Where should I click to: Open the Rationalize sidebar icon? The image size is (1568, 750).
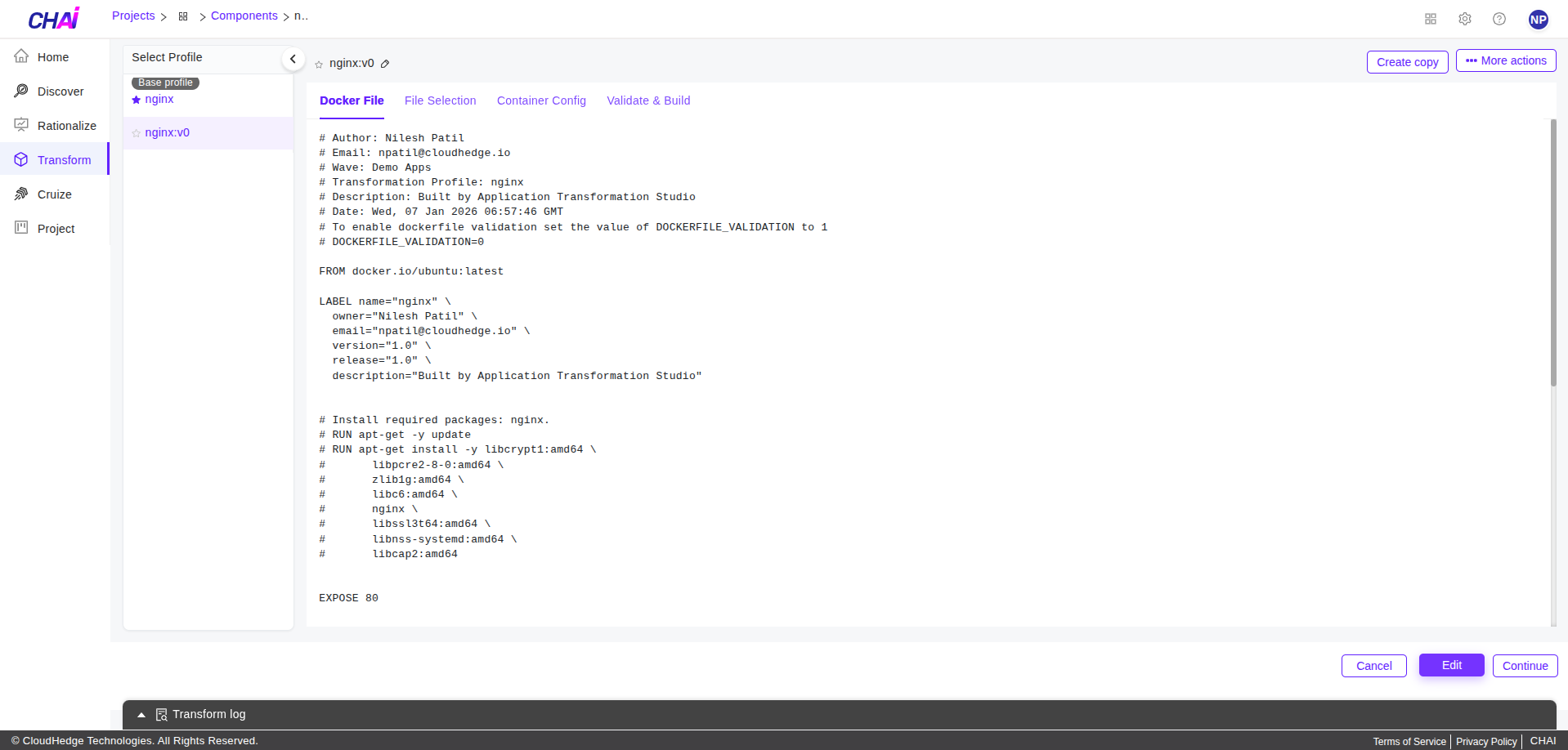21,125
